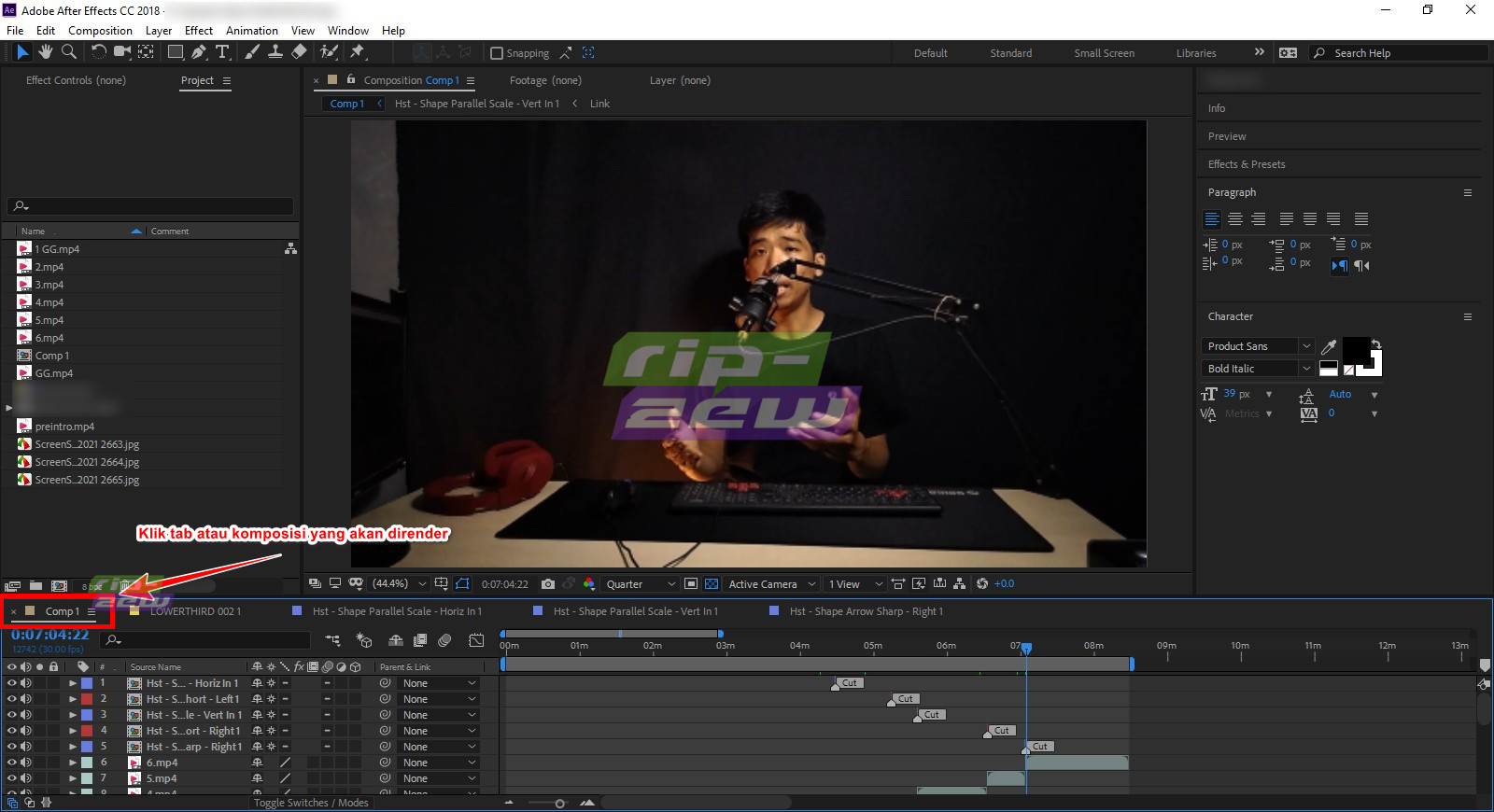Click the Reset Exposure icon
This screenshot has width=1494, height=812.
tap(982, 584)
